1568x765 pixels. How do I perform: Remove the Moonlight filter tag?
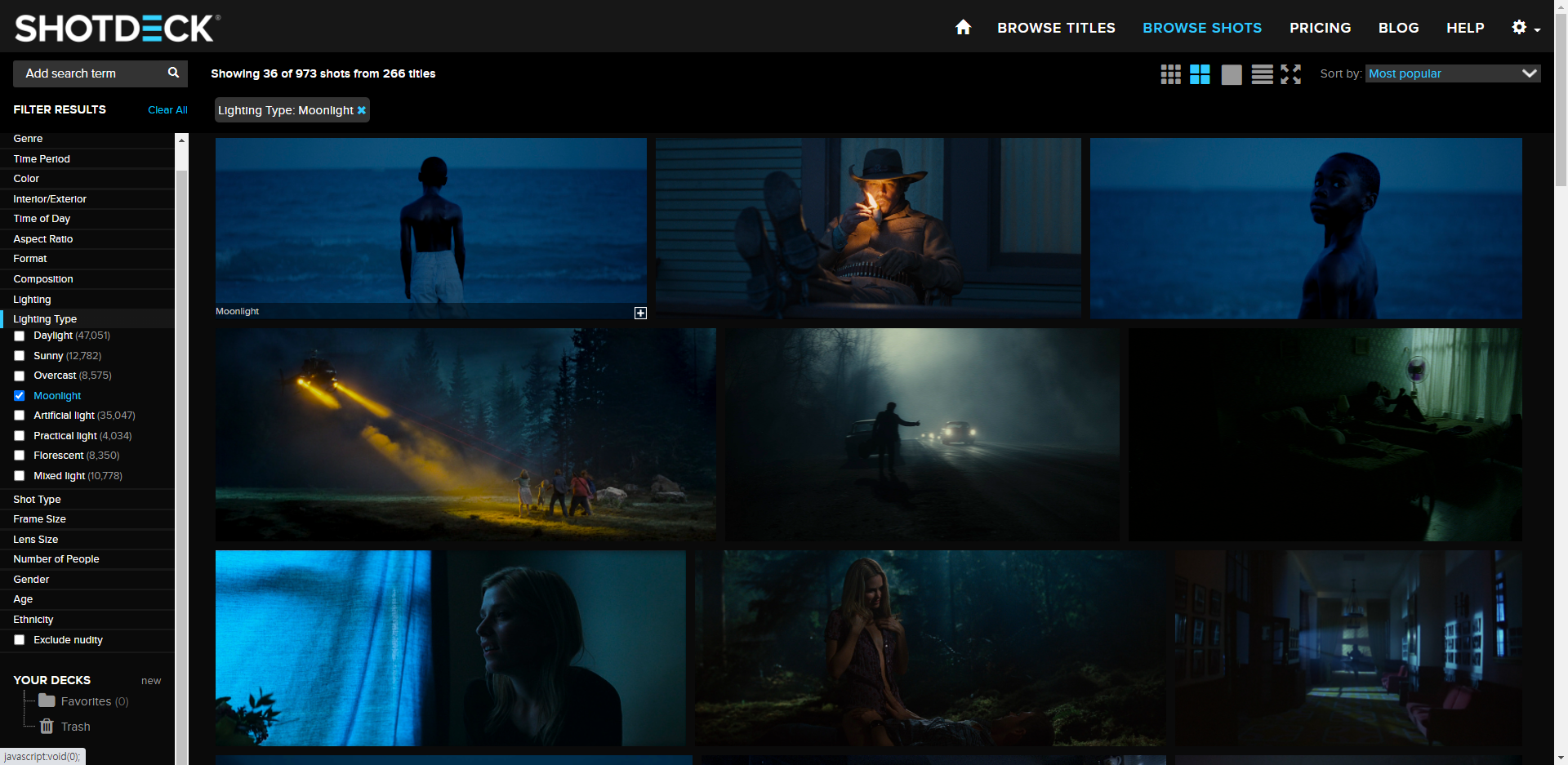pyautogui.click(x=361, y=110)
